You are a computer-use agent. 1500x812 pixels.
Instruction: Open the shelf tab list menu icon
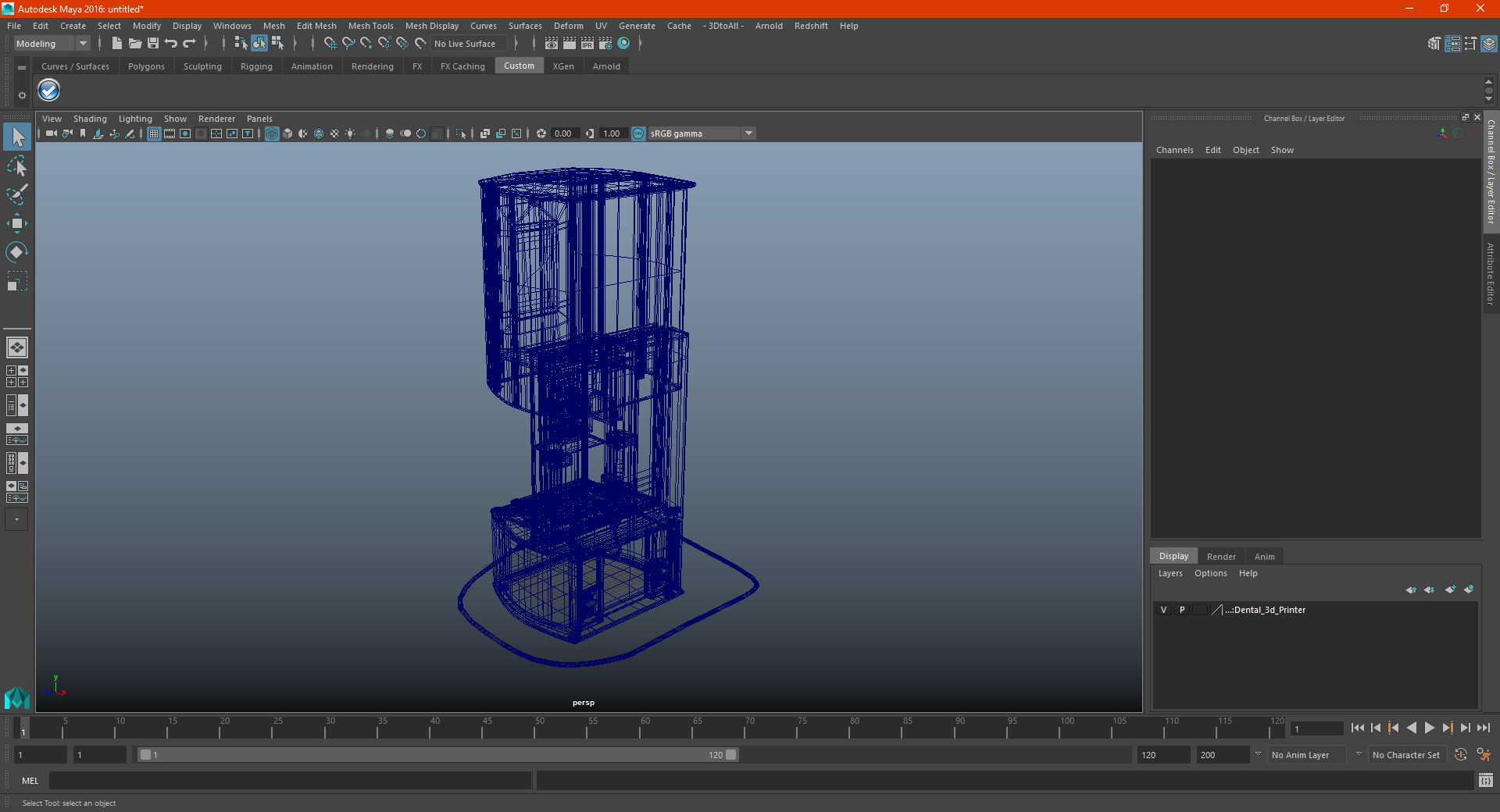(x=22, y=68)
